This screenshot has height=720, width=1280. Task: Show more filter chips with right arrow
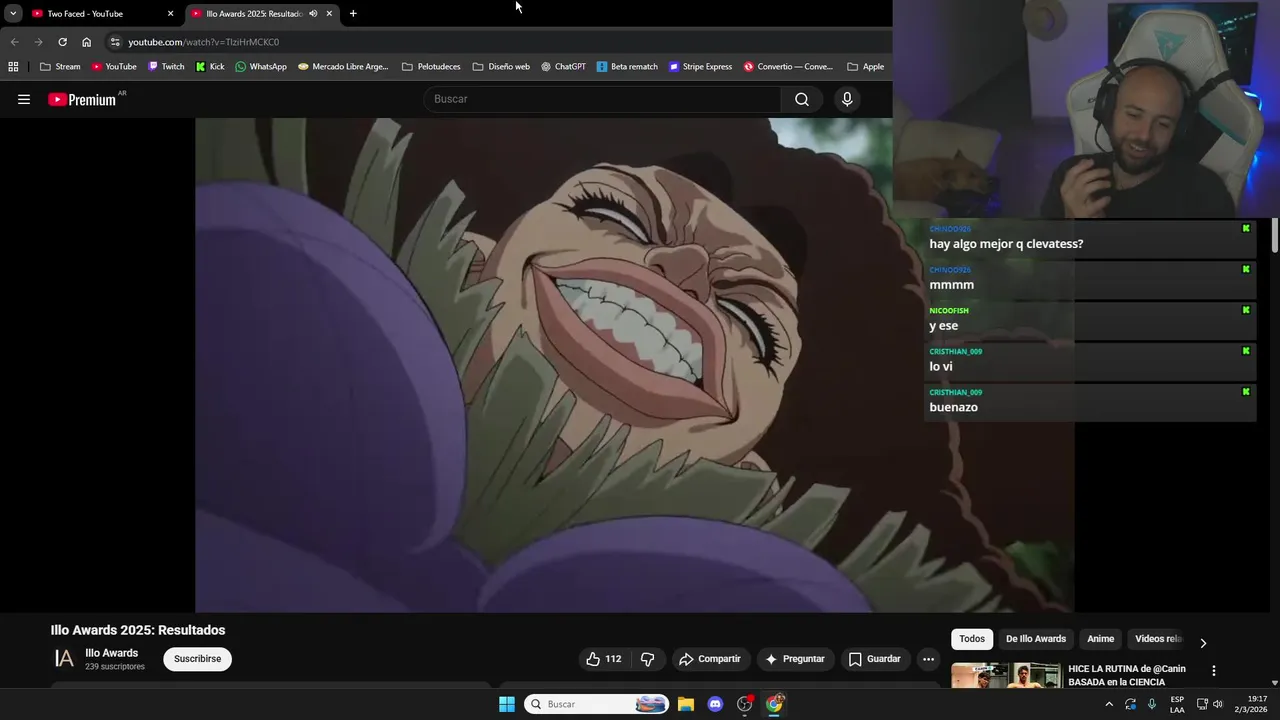(x=1203, y=643)
